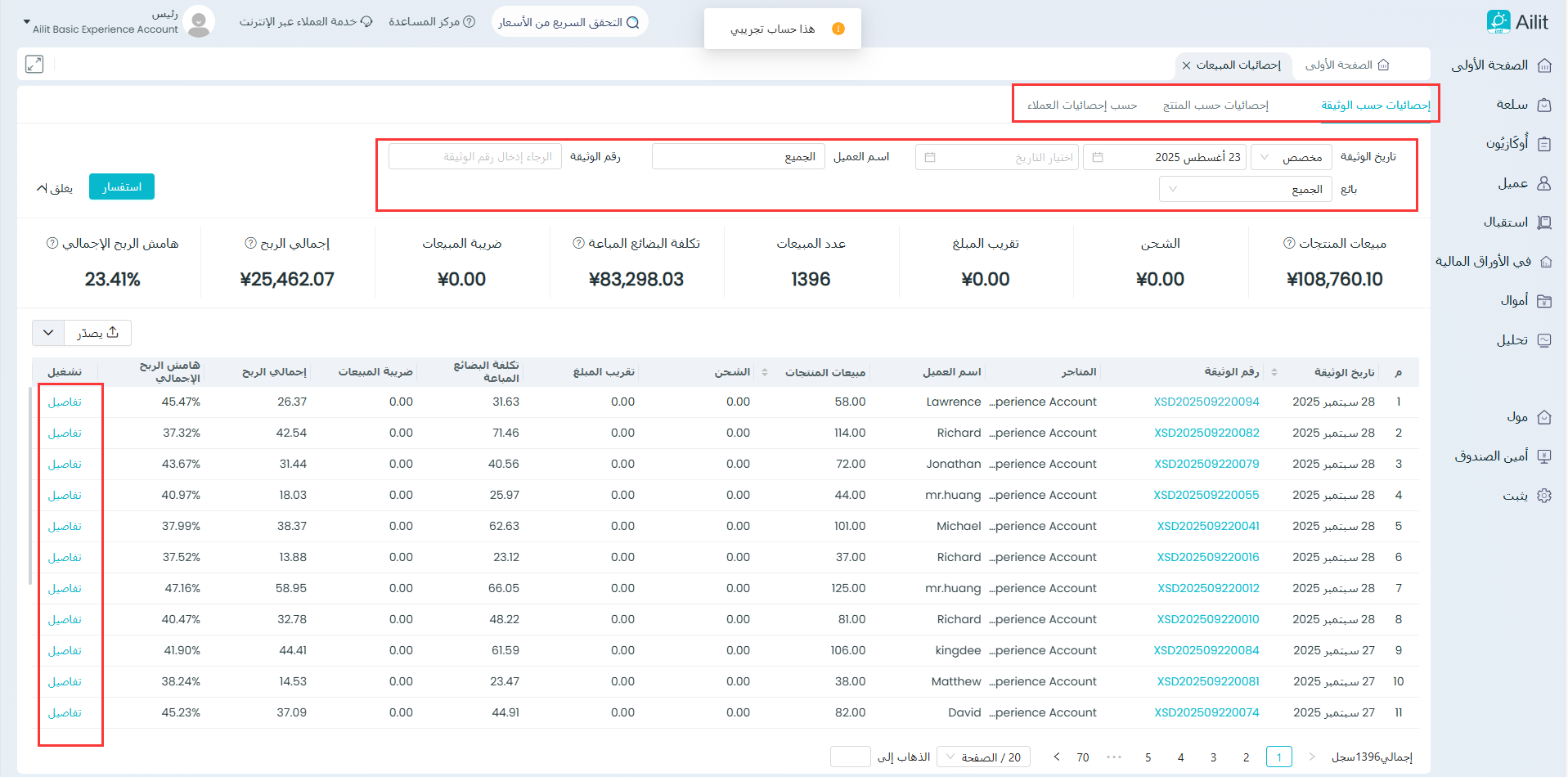Click the help icon beside هامش الربح الإجمالي
The height and width of the screenshot is (777, 1568).
[52, 243]
